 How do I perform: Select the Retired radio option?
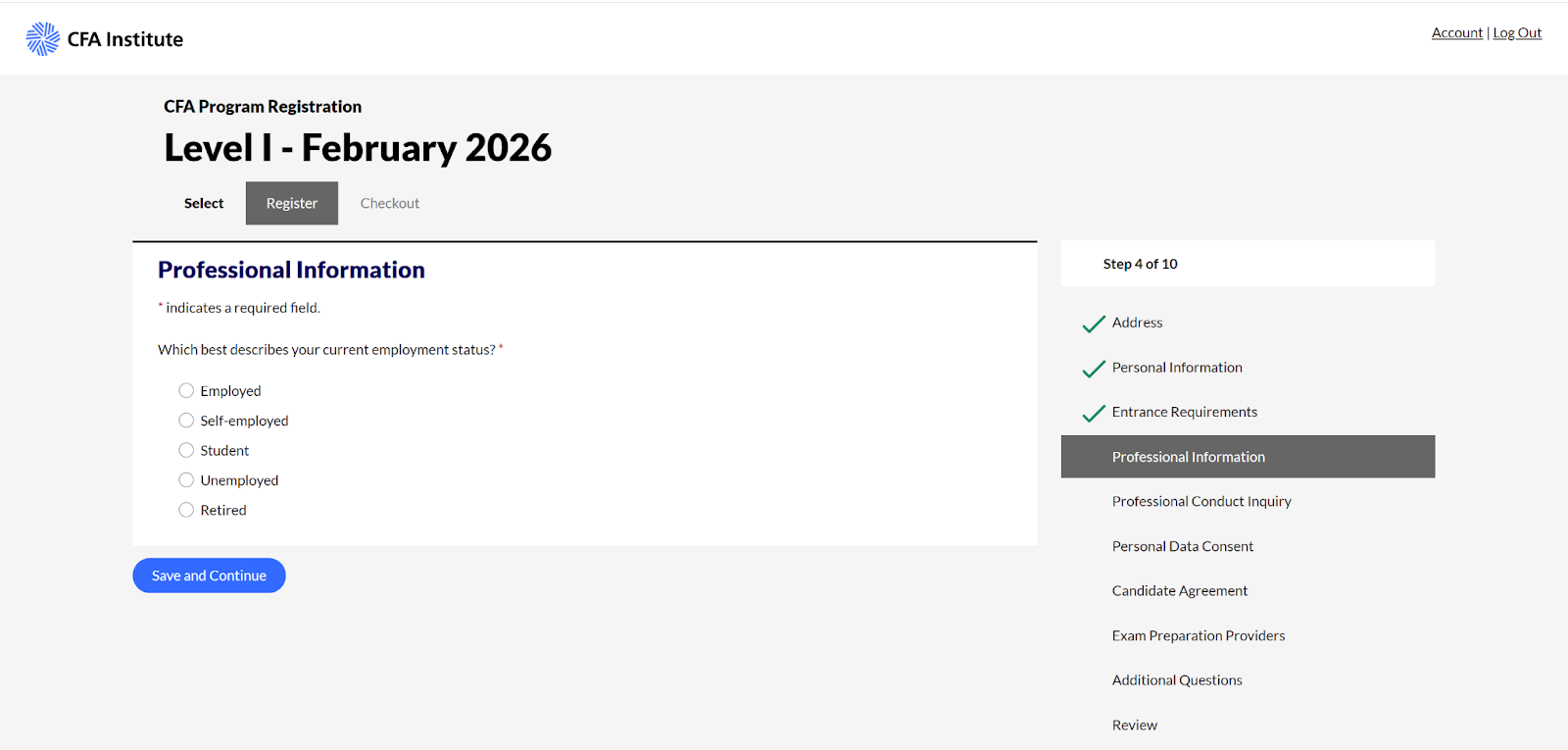(186, 510)
